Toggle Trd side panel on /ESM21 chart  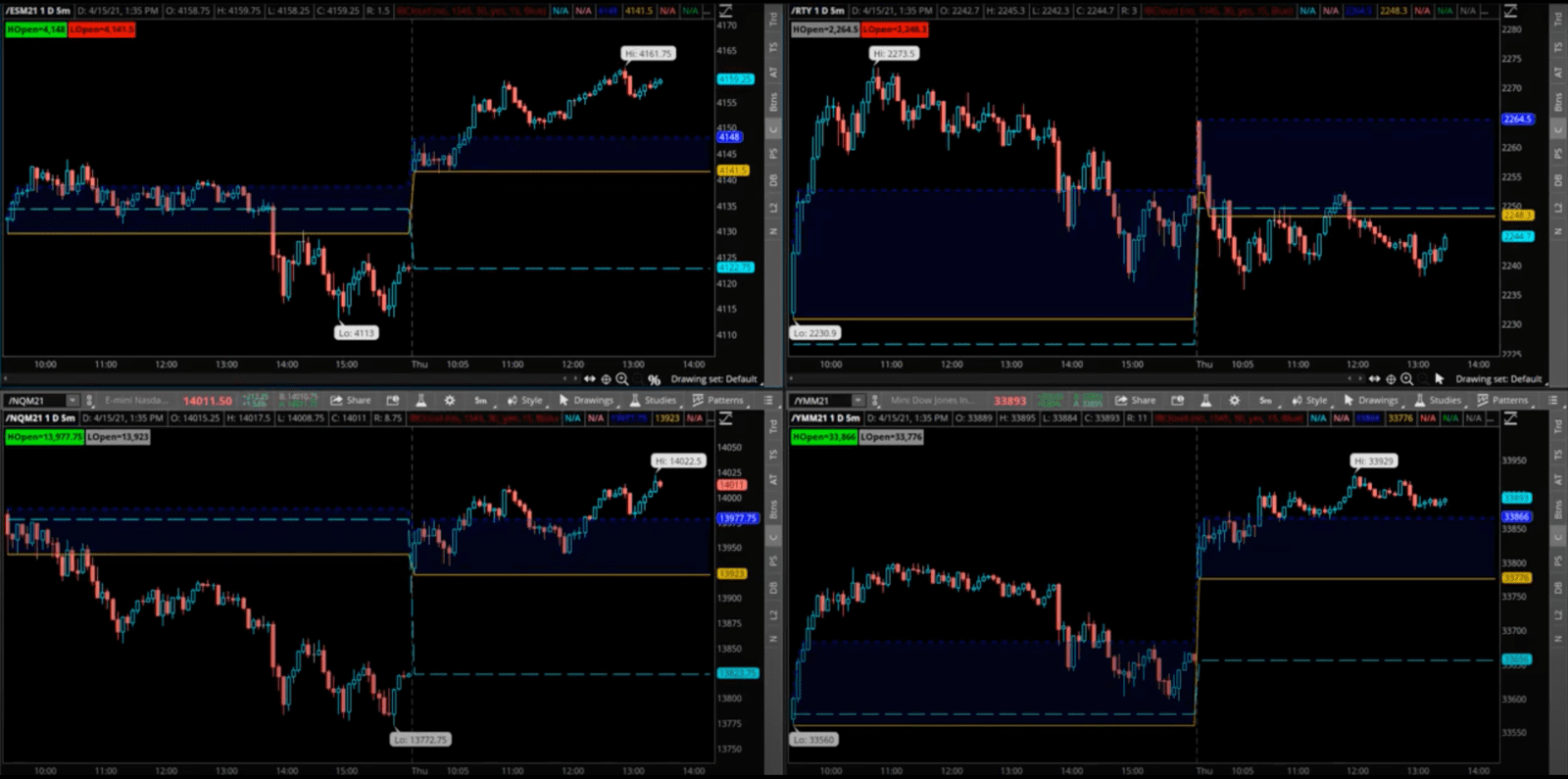pyautogui.click(x=773, y=19)
